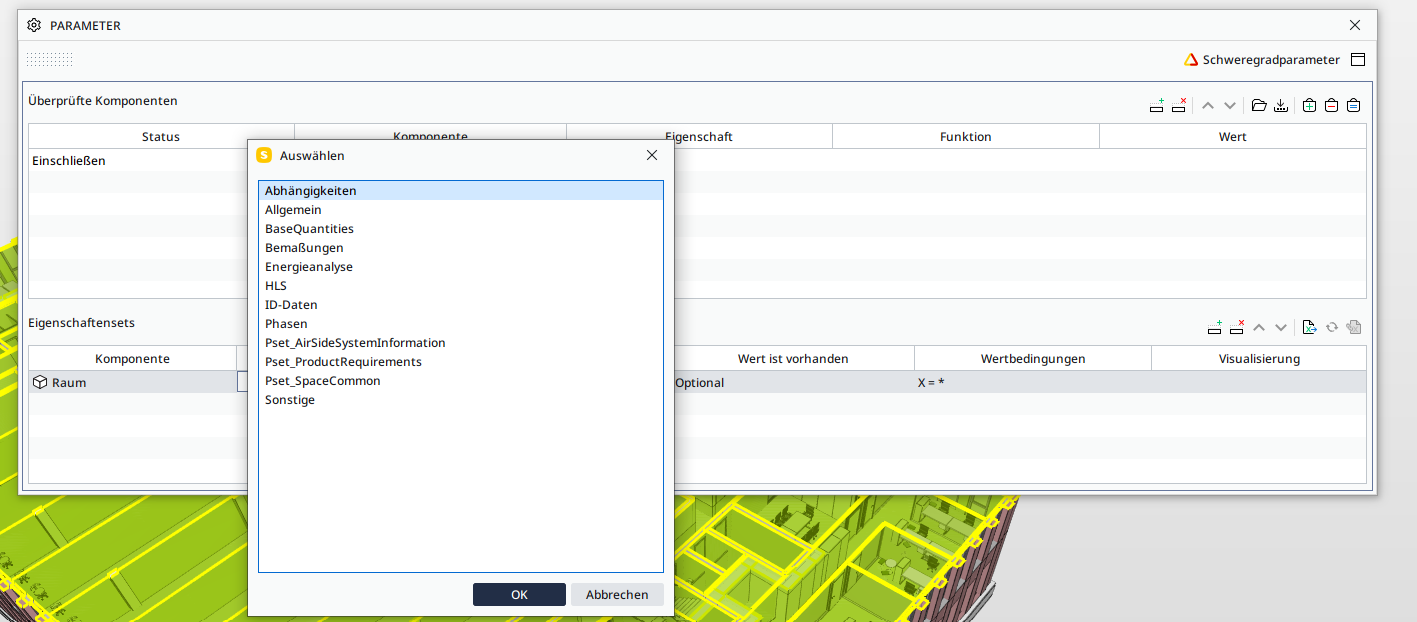1417x622 pixels.
Task: Move row up in Eigenschaftensets
Action: 1260,327
